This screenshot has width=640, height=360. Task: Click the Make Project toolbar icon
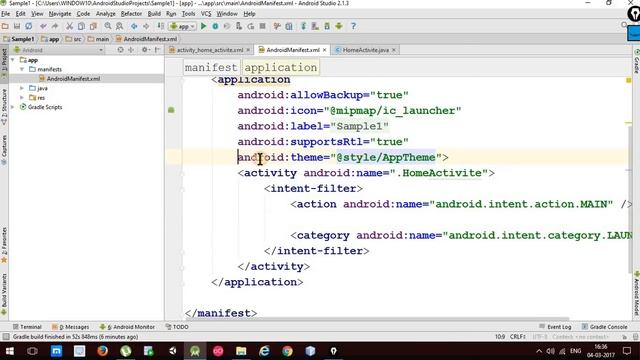(x=160, y=26)
